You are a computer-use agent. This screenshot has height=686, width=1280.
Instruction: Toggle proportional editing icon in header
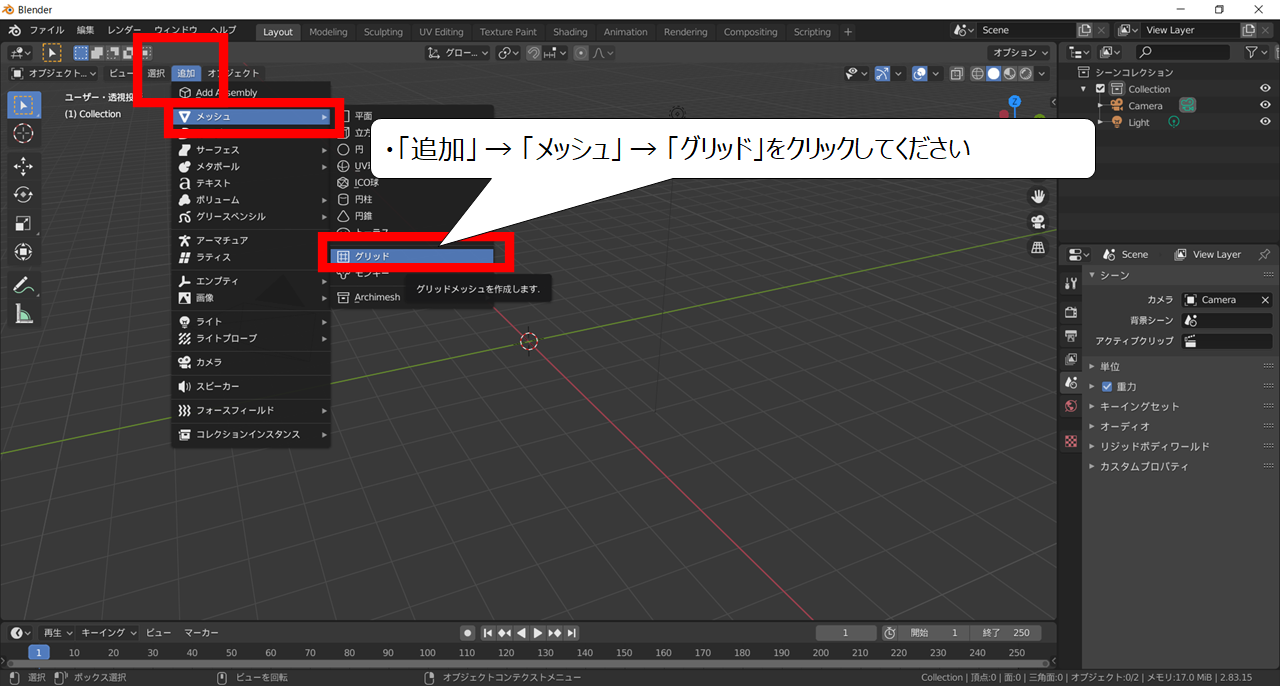point(581,53)
